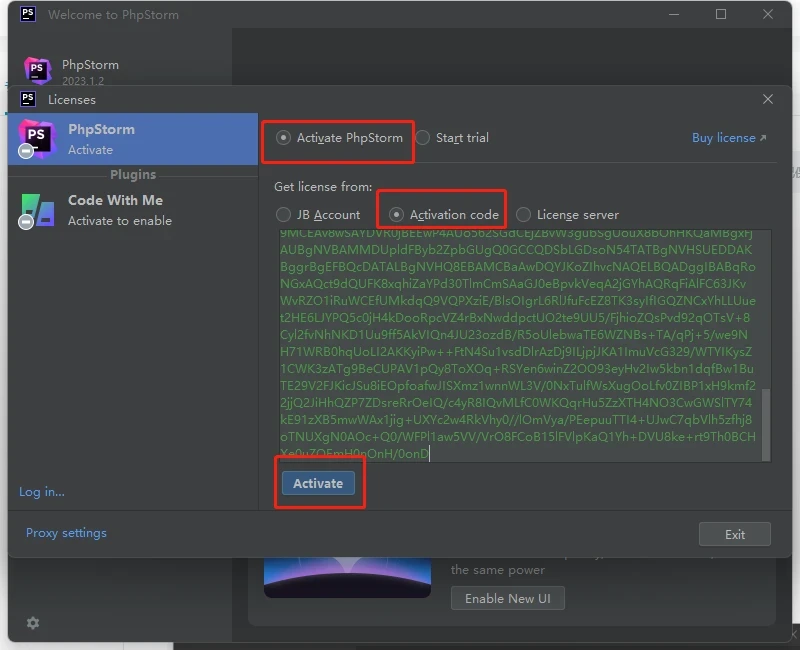Open the Buy license link
Screen dimensions: 800x650
728,138
